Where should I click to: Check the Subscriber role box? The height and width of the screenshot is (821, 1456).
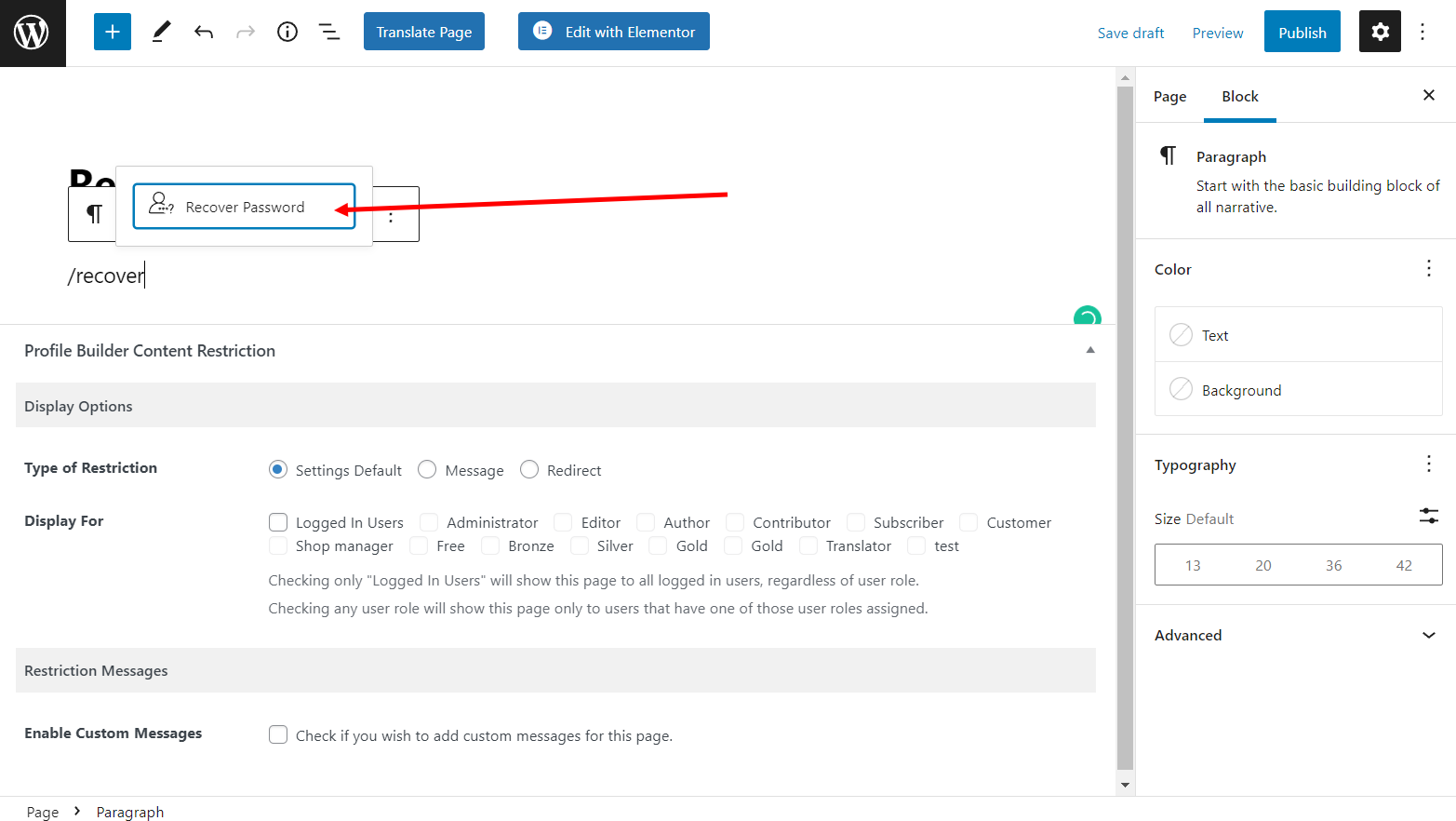[856, 521]
